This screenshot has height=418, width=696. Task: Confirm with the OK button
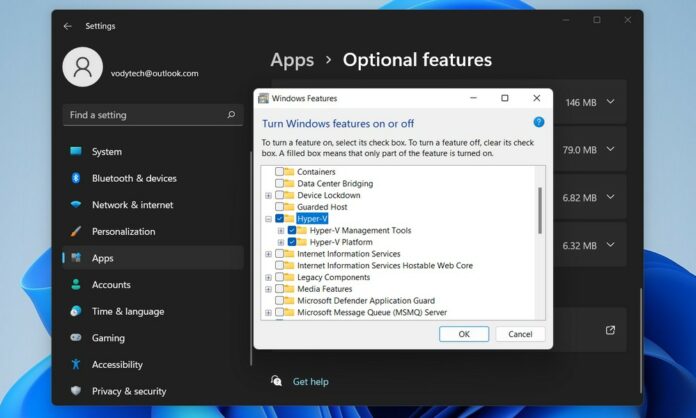pyautogui.click(x=464, y=334)
